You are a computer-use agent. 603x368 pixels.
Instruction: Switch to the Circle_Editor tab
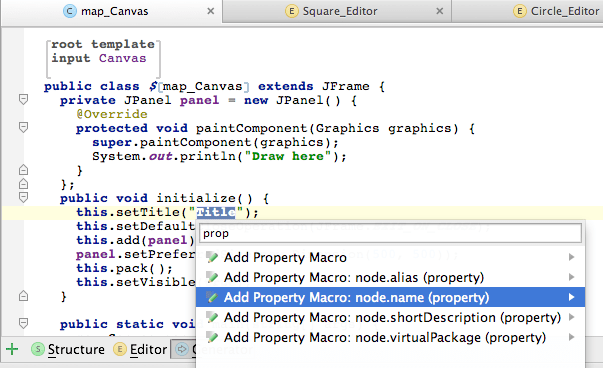[x=557, y=11]
